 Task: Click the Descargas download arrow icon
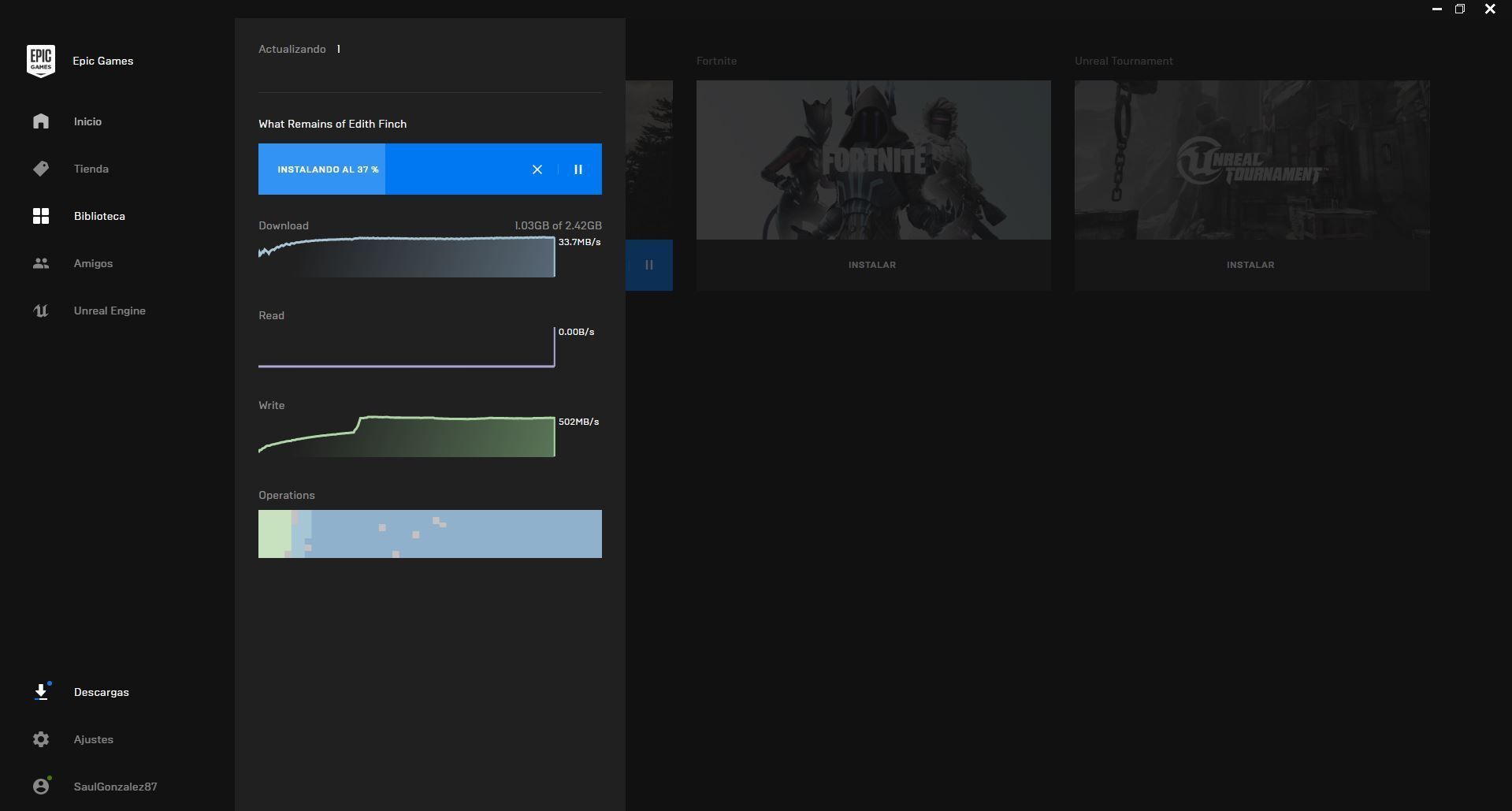[41, 692]
